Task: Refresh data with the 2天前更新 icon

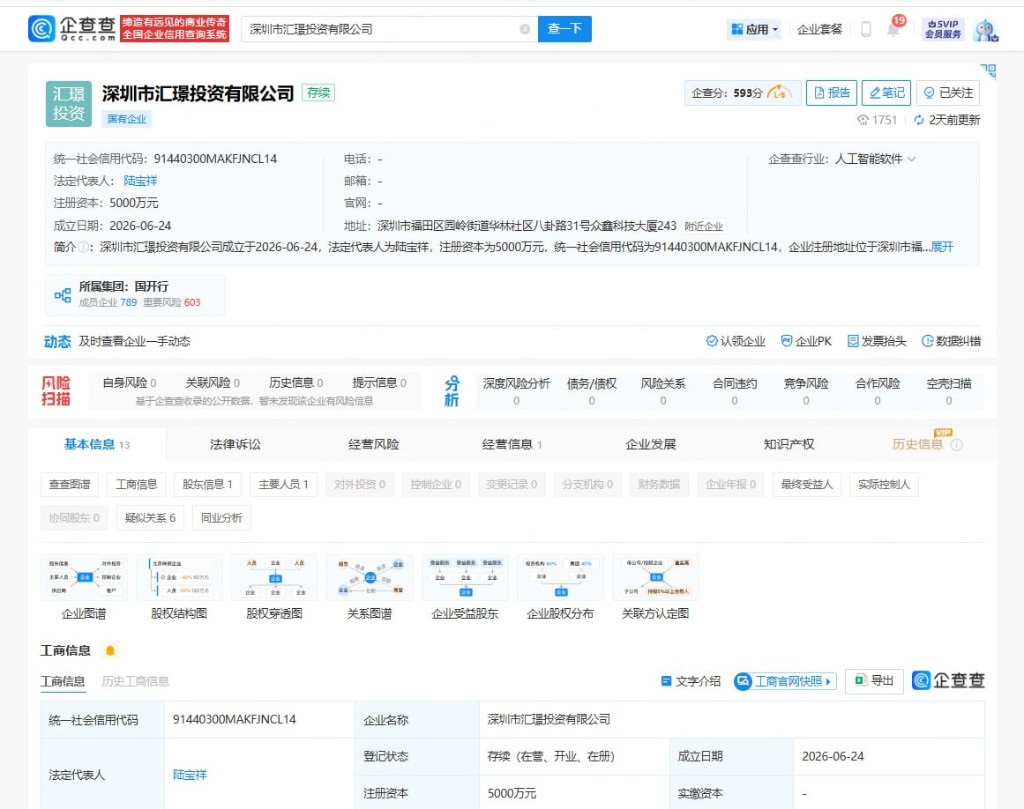Action: coord(919,119)
